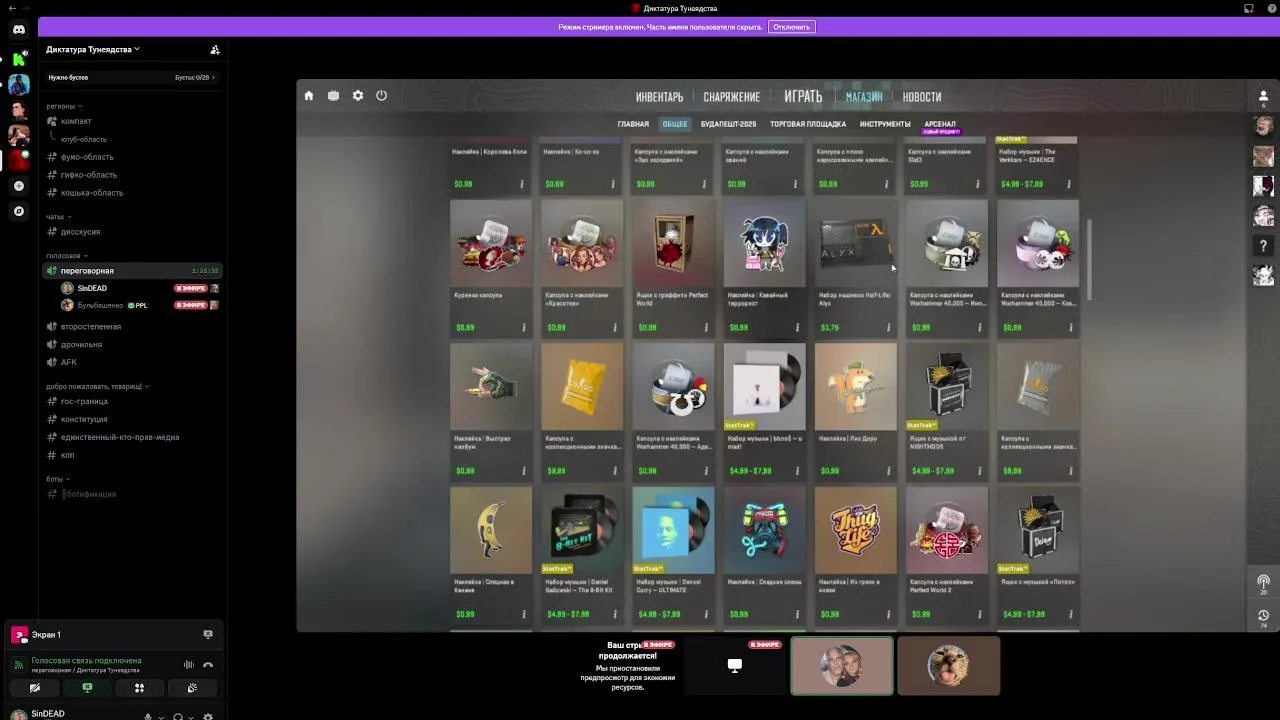Image resolution: width=1280 pixels, height=720 pixels.
Task: Open the компакт channel
Action: tap(76, 121)
